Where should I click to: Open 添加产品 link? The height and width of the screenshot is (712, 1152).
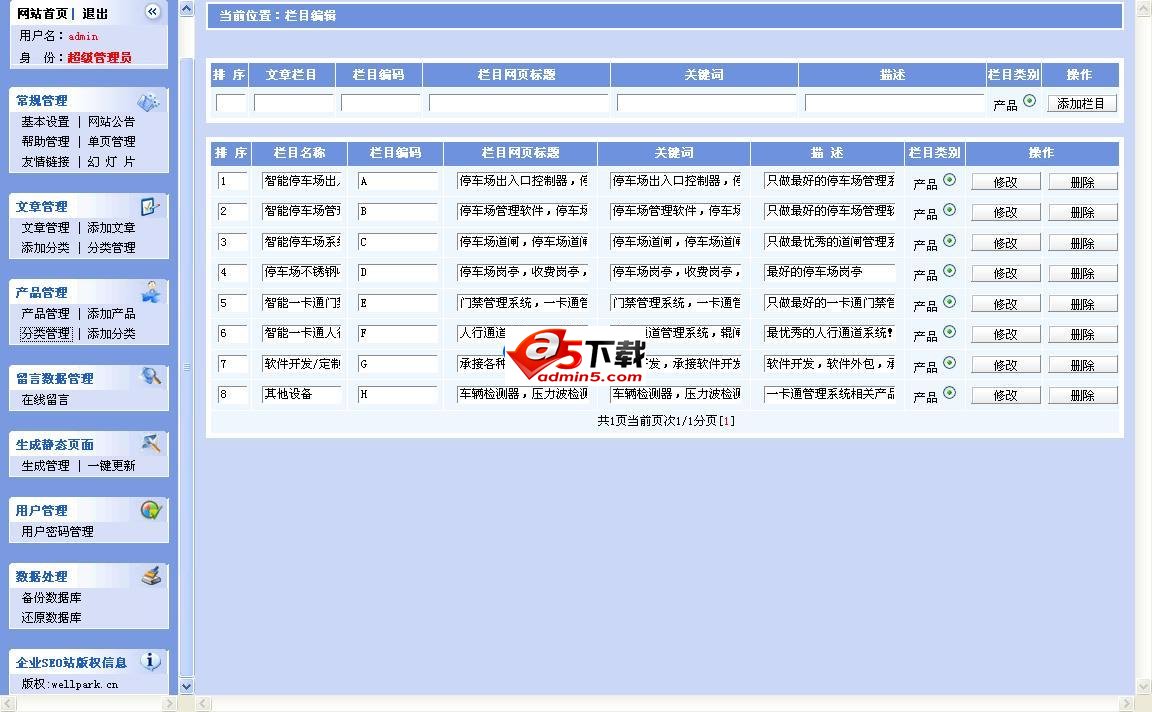click(x=112, y=314)
